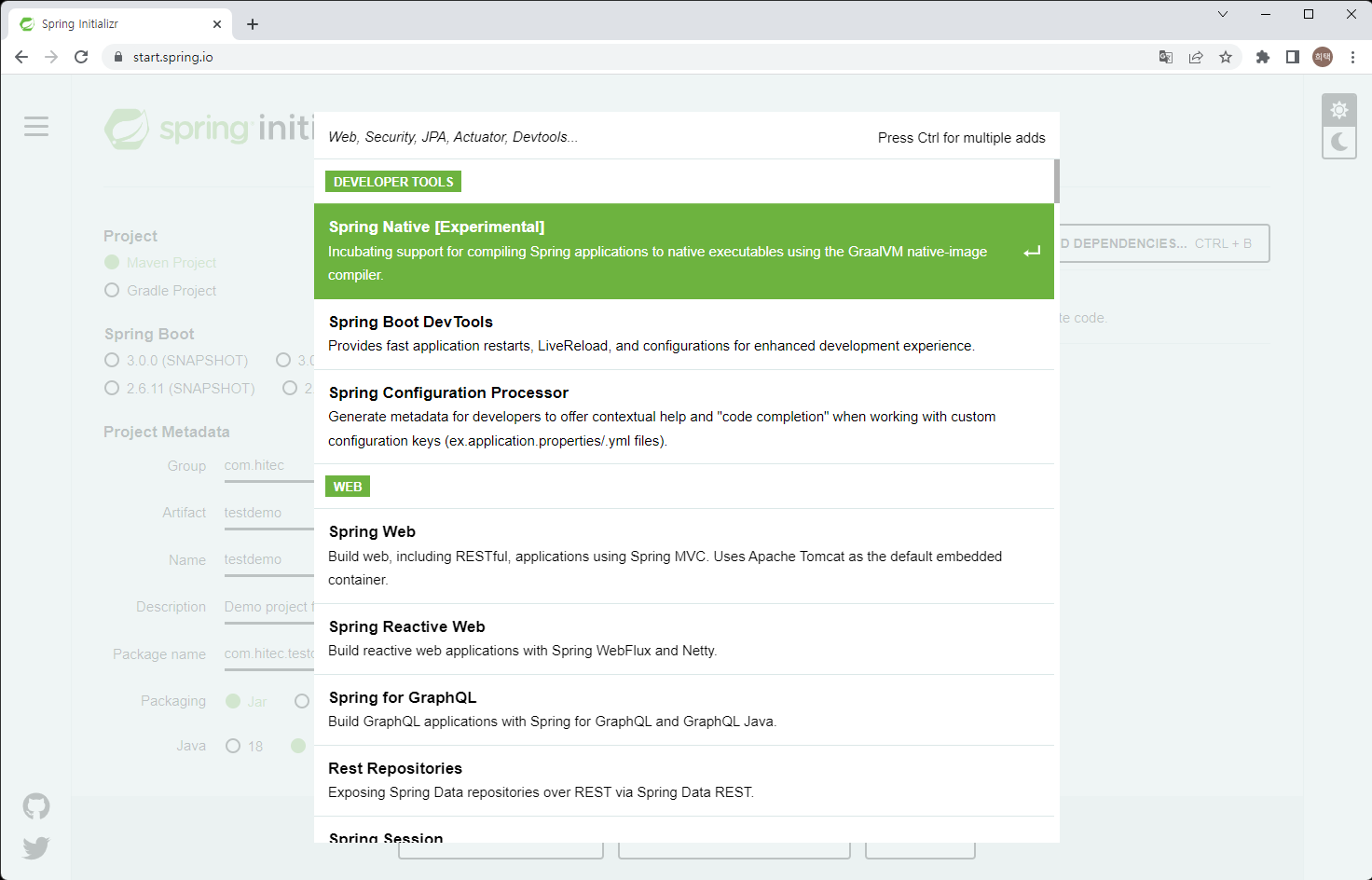Open the GitHub icon link
1372x880 pixels.
(x=36, y=806)
